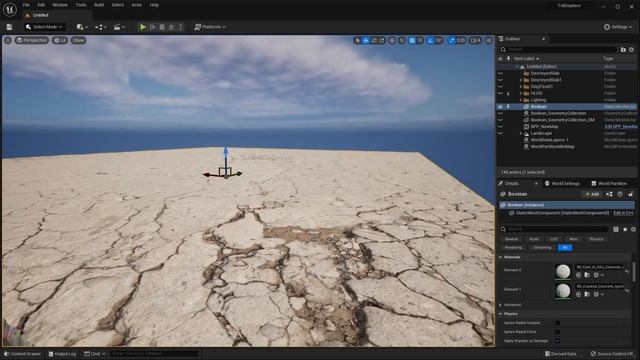
Task: Collapse the Untitled (Editor) world tree node
Action: [x=517, y=67]
